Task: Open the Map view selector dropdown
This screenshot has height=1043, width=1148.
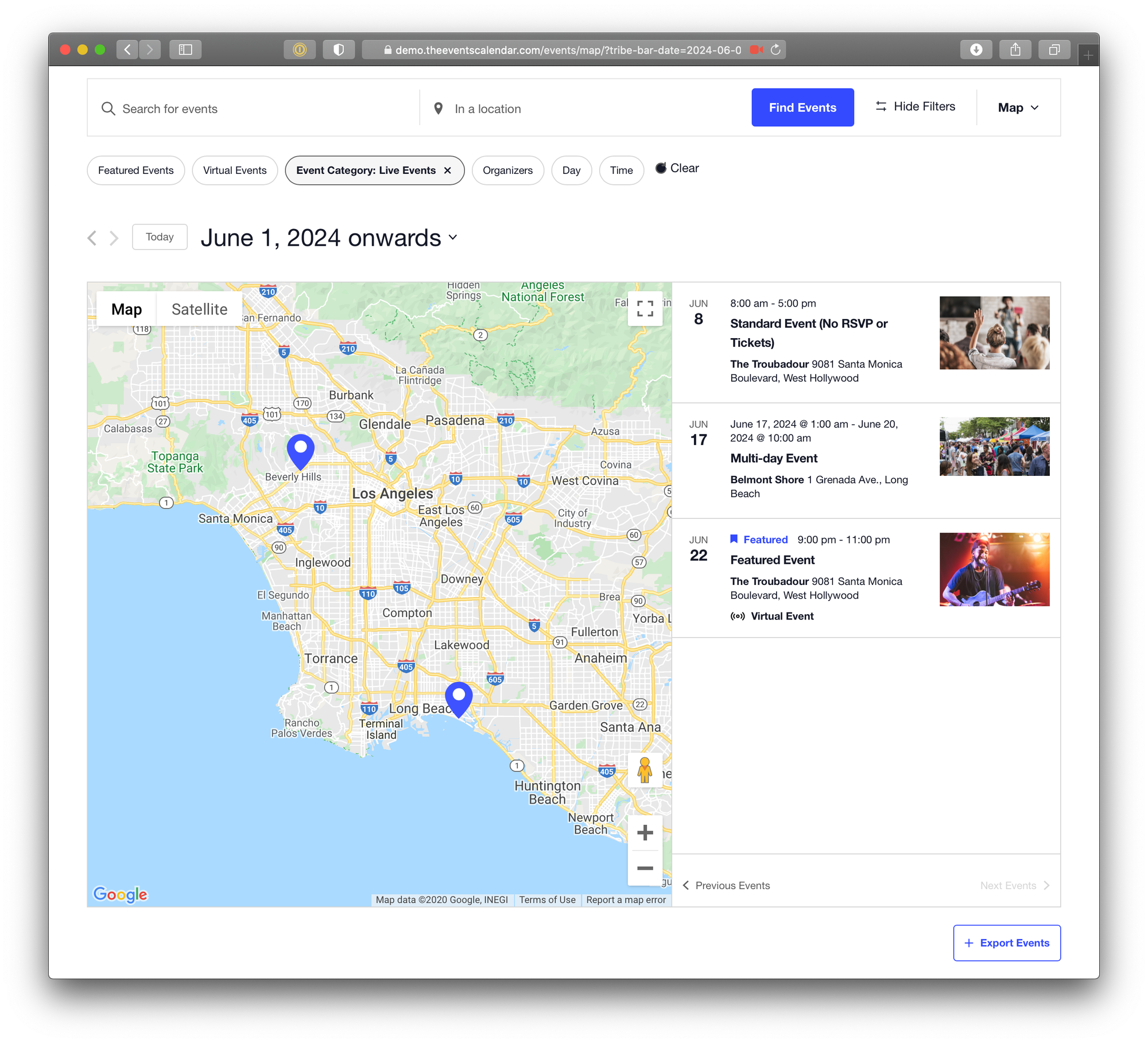Action: tap(1018, 108)
